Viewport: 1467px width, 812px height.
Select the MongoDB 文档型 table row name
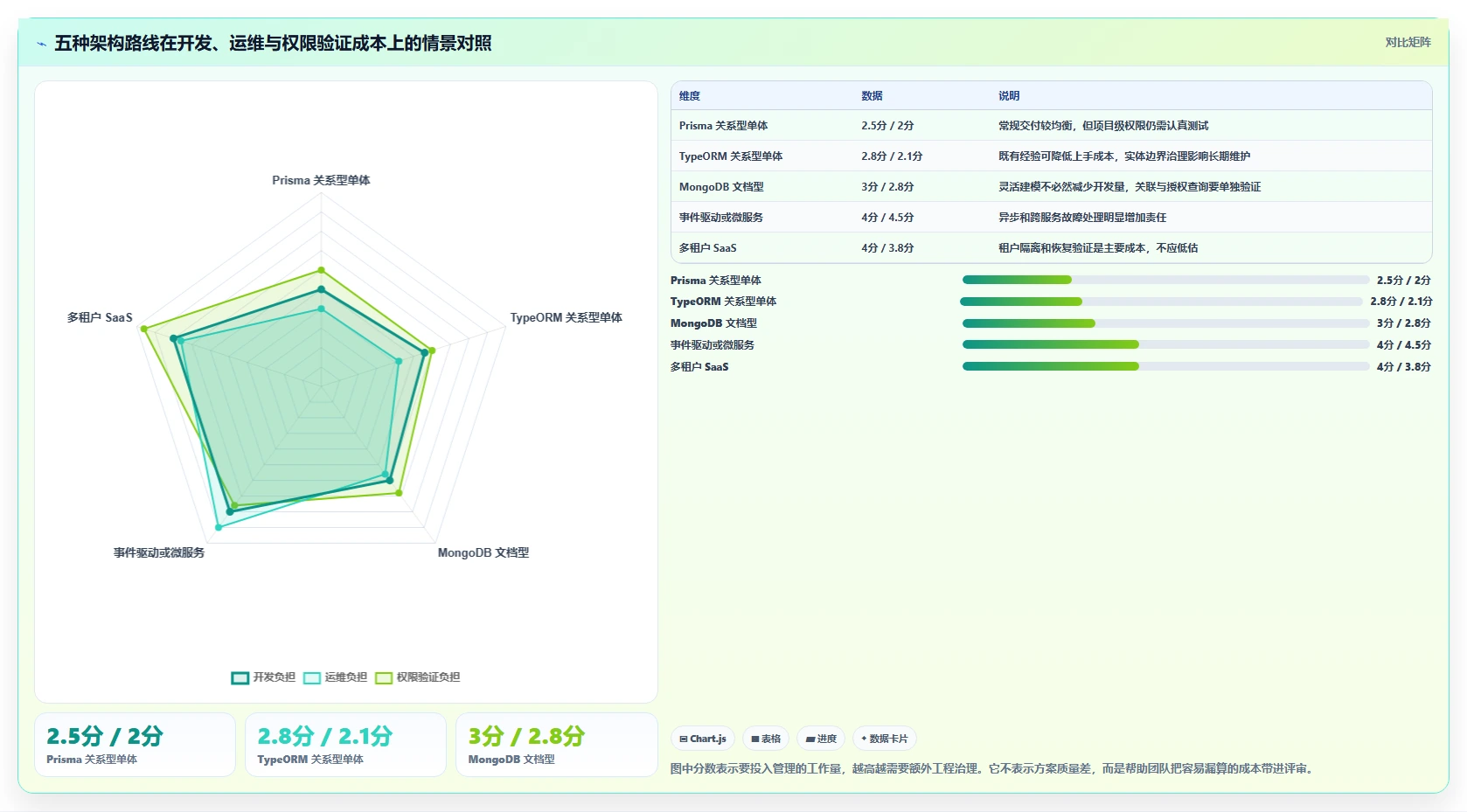(721, 187)
